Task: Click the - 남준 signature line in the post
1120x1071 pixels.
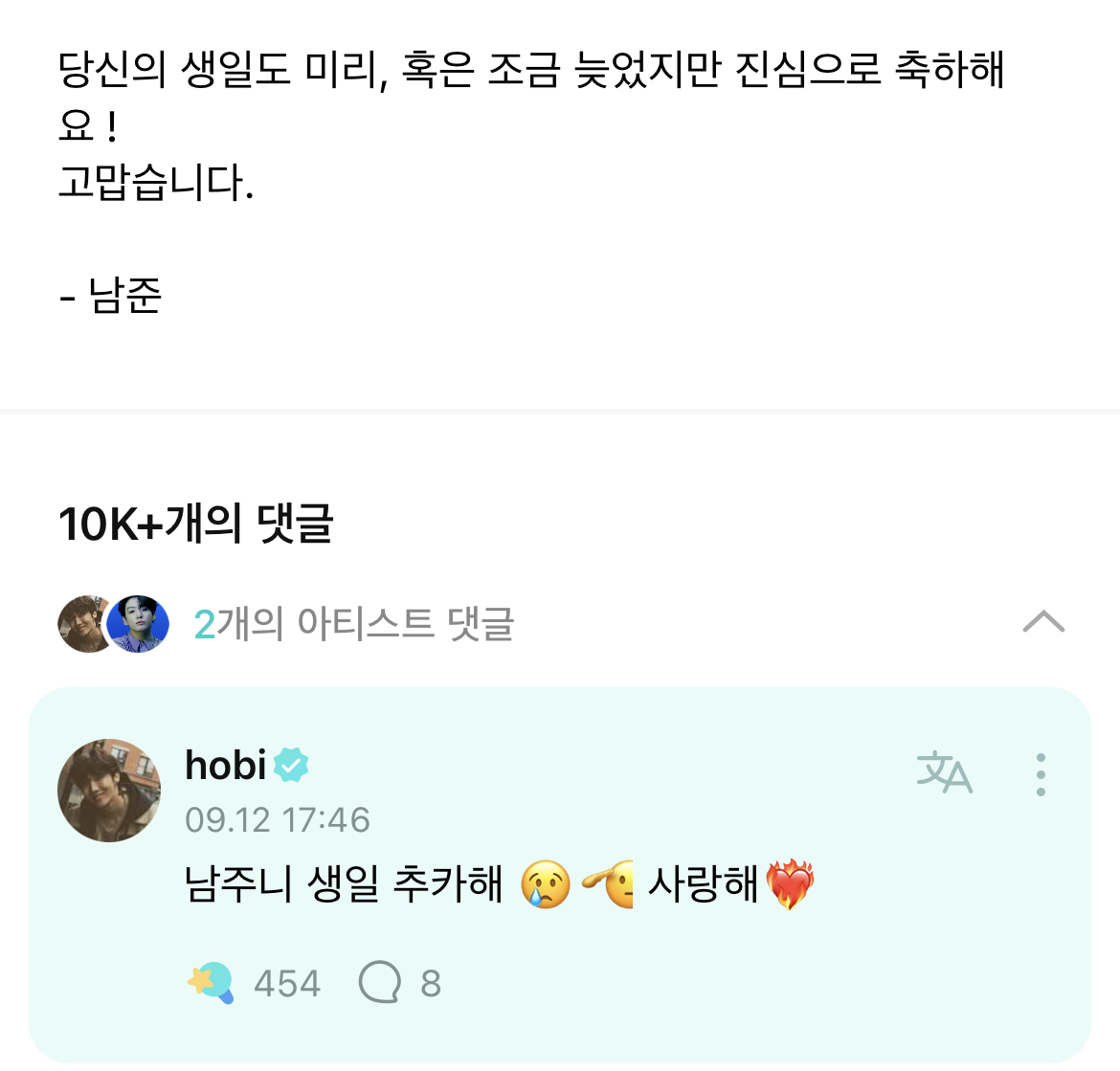Action: coord(111,296)
